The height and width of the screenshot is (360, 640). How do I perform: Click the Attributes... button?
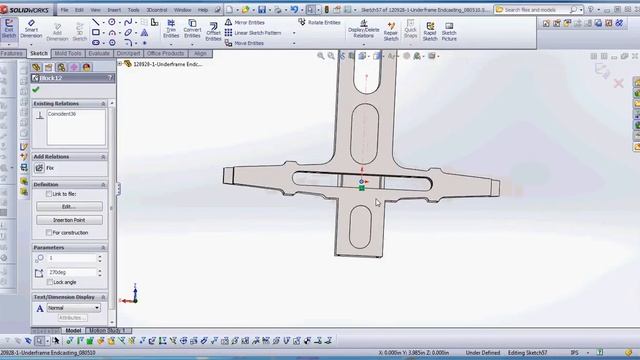click(72, 318)
